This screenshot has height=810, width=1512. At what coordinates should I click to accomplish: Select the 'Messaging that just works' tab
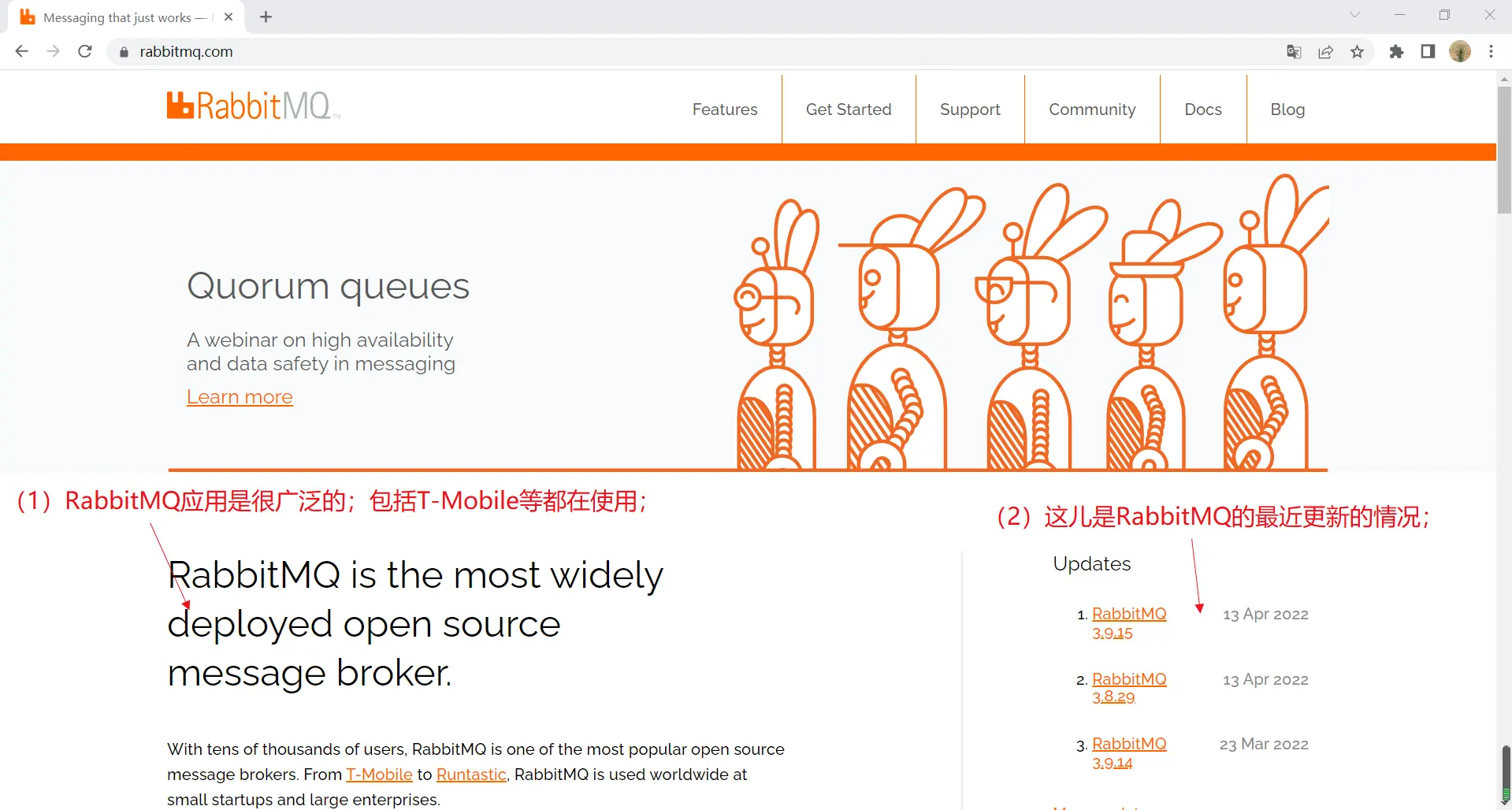click(x=126, y=17)
